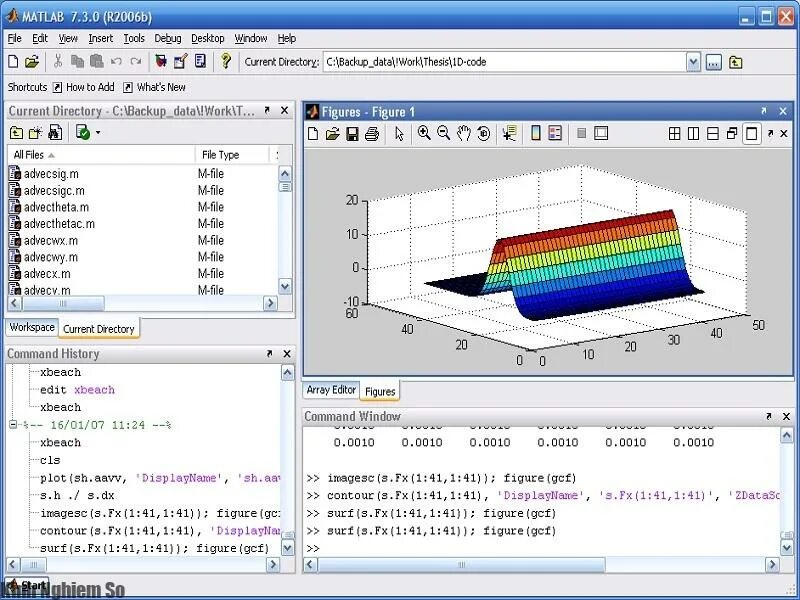Toggle Insert Colorbar icon
This screenshot has height=600, width=800.
[535, 134]
